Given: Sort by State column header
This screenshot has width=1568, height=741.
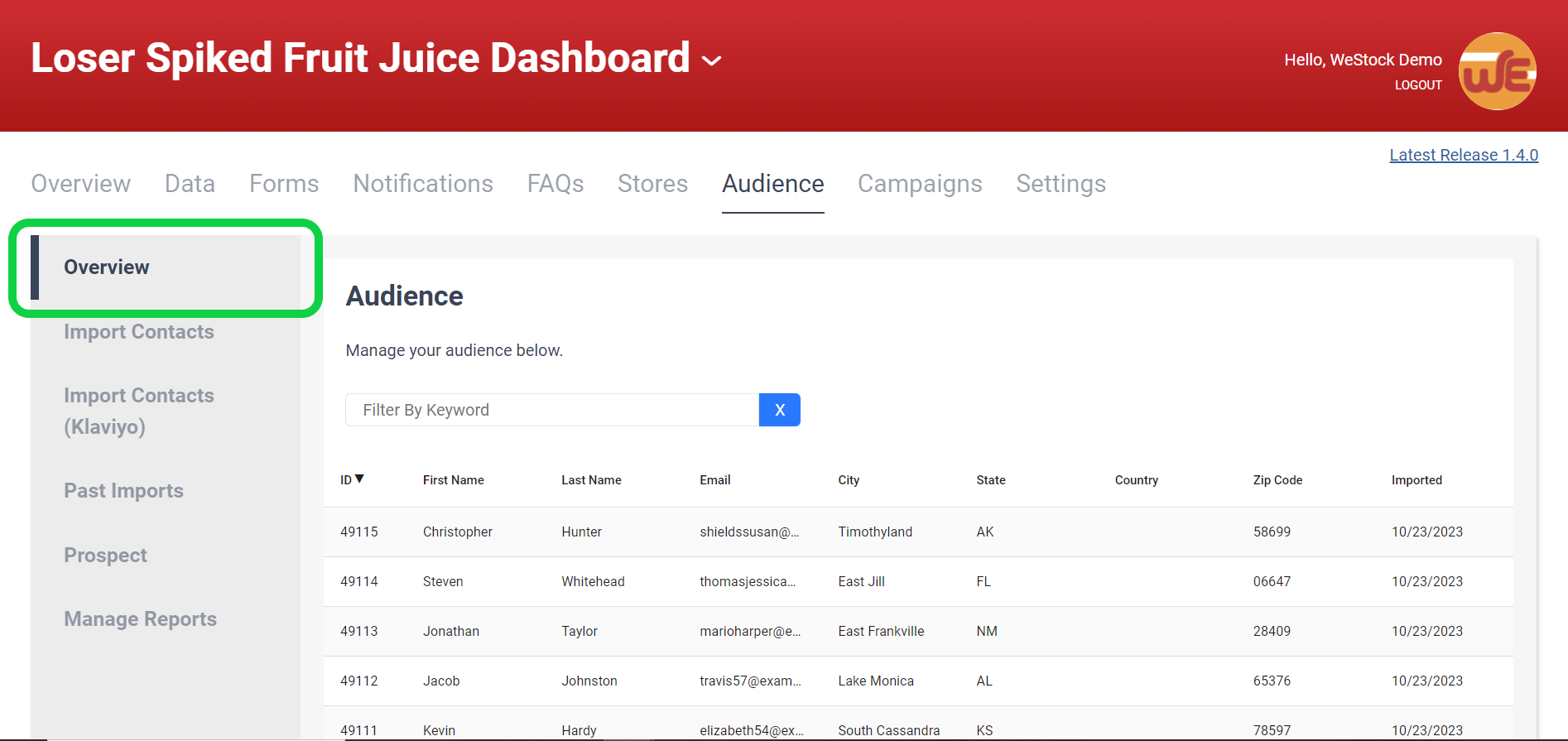Looking at the screenshot, I should pyautogui.click(x=991, y=480).
